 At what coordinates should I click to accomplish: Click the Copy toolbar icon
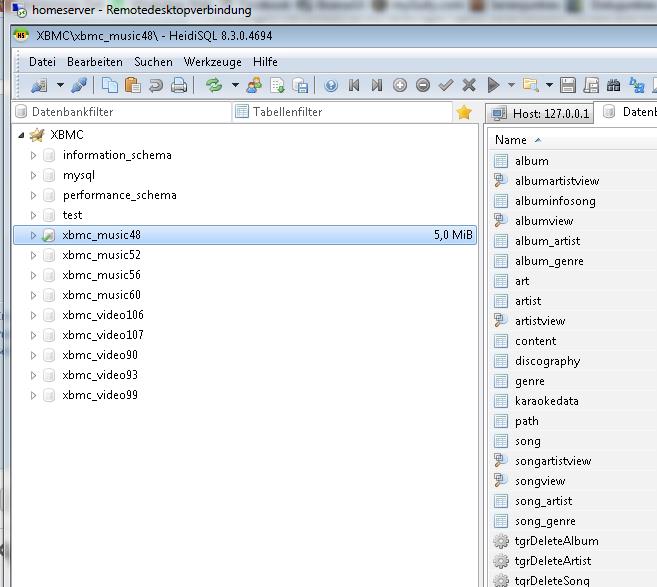click(x=110, y=85)
